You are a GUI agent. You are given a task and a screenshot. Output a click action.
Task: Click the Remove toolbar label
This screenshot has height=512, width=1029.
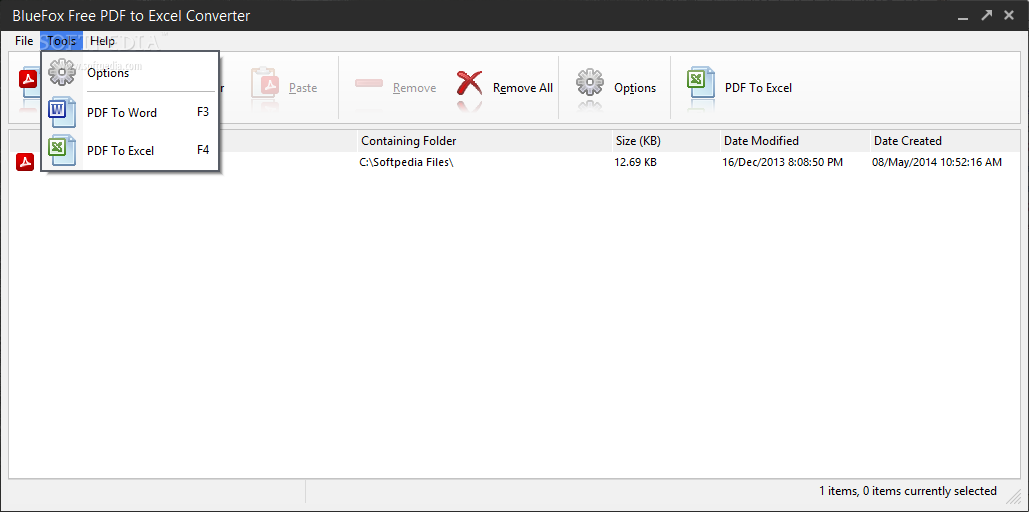[x=415, y=88]
